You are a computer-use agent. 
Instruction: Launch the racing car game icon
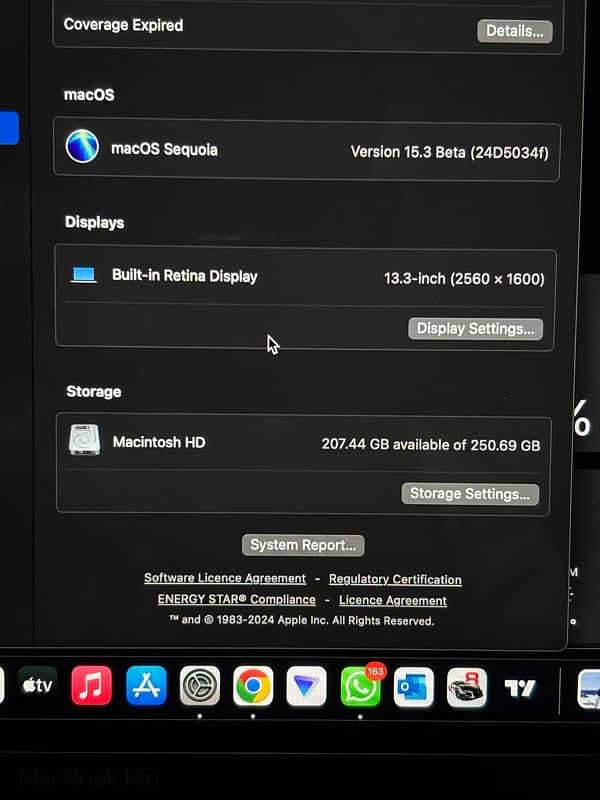[466, 688]
